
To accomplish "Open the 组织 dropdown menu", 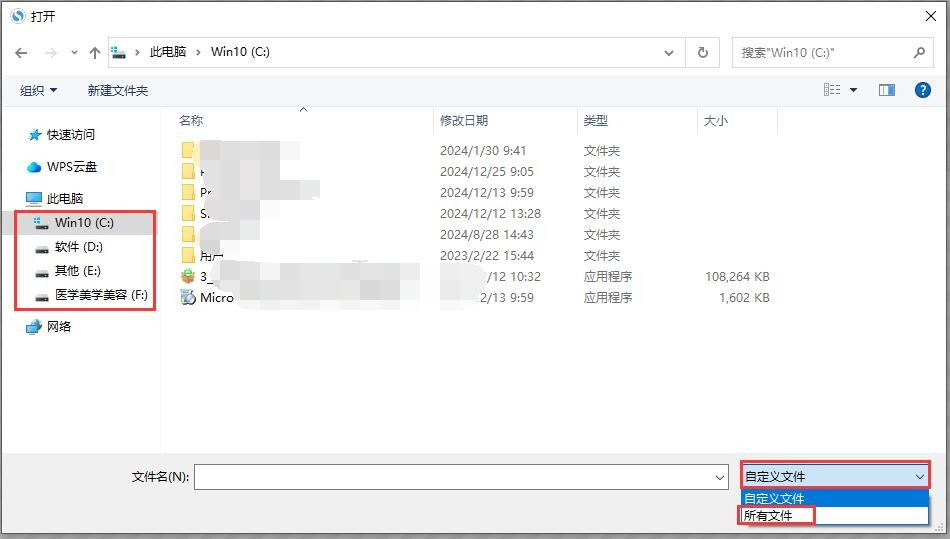I will [x=39, y=91].
